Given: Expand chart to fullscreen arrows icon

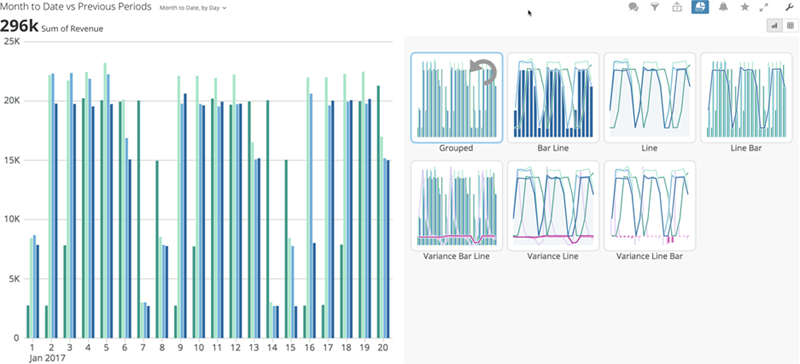Looking at the screenshot, I should click(764, 7).
